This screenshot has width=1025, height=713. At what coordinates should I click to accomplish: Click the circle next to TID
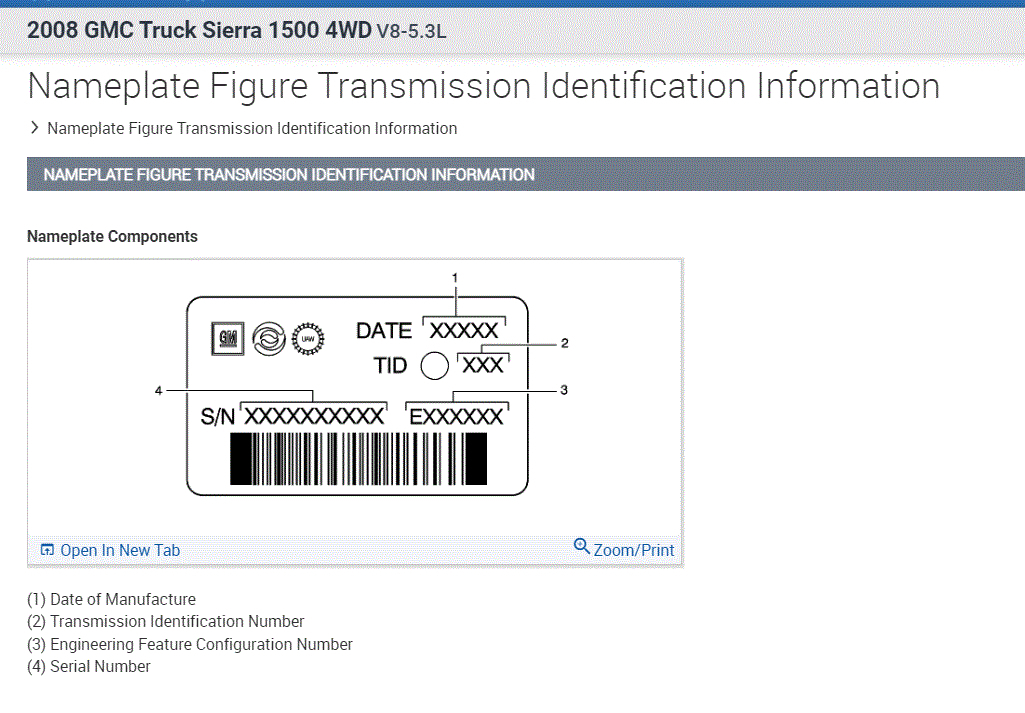(434, 366)
